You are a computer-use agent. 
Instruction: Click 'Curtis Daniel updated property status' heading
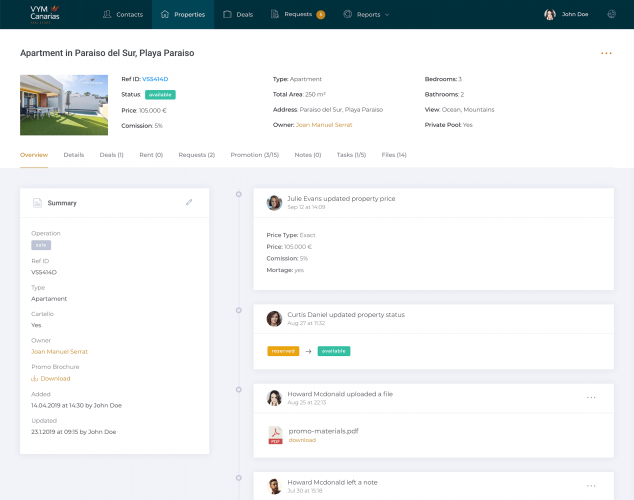click(x=346, y=314)
